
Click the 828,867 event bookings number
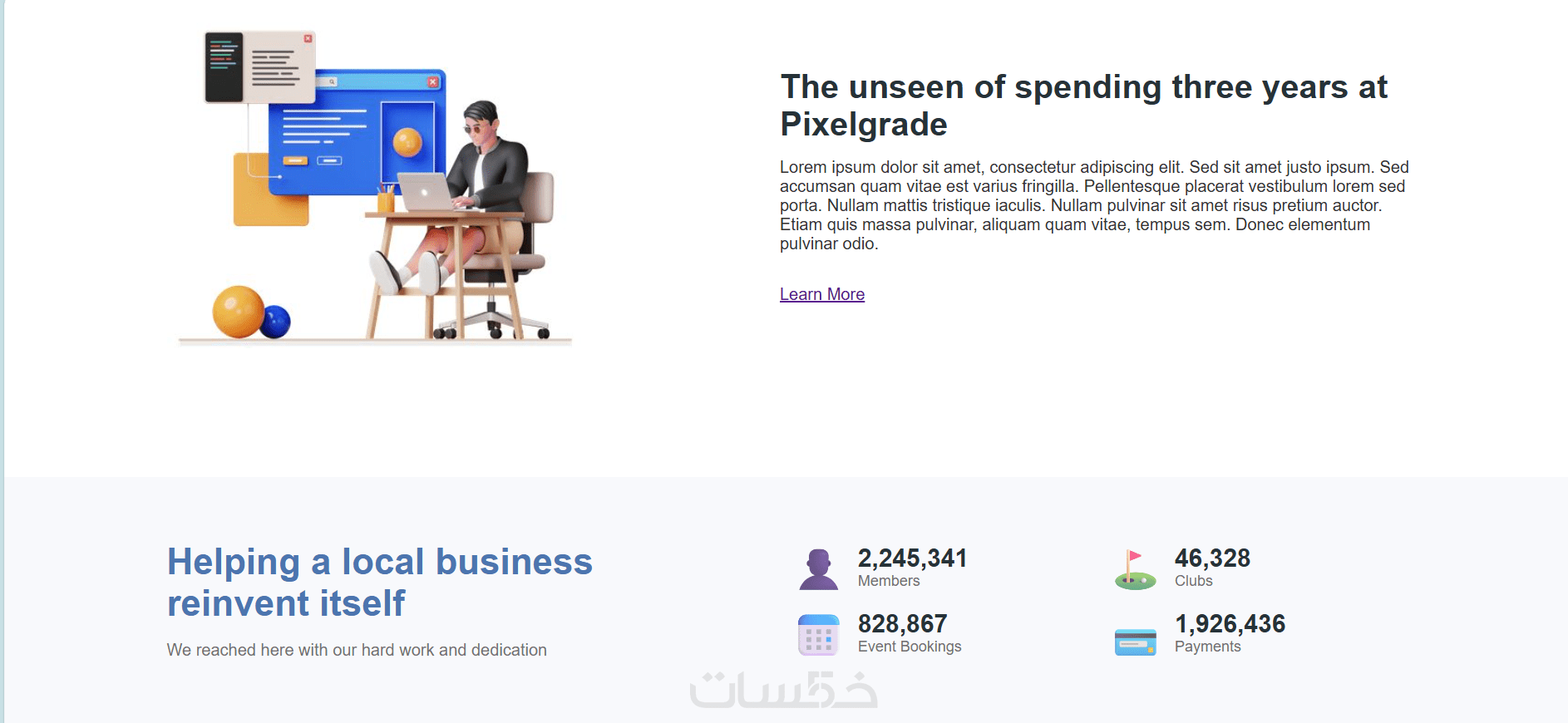(x=902, y=624)
